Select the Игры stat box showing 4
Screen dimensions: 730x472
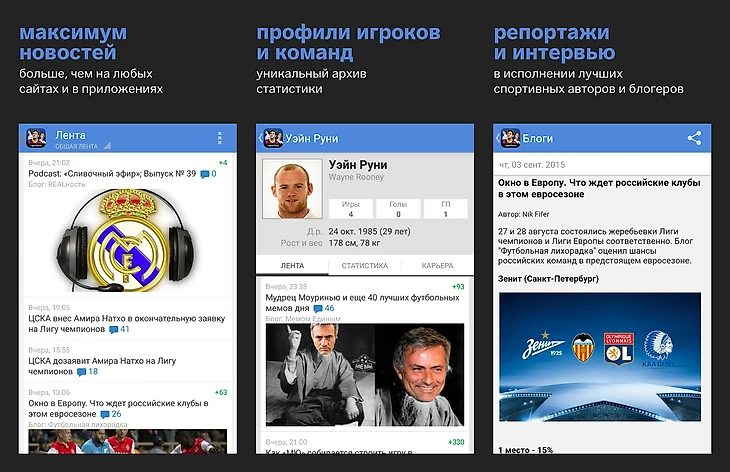(351, 209)
